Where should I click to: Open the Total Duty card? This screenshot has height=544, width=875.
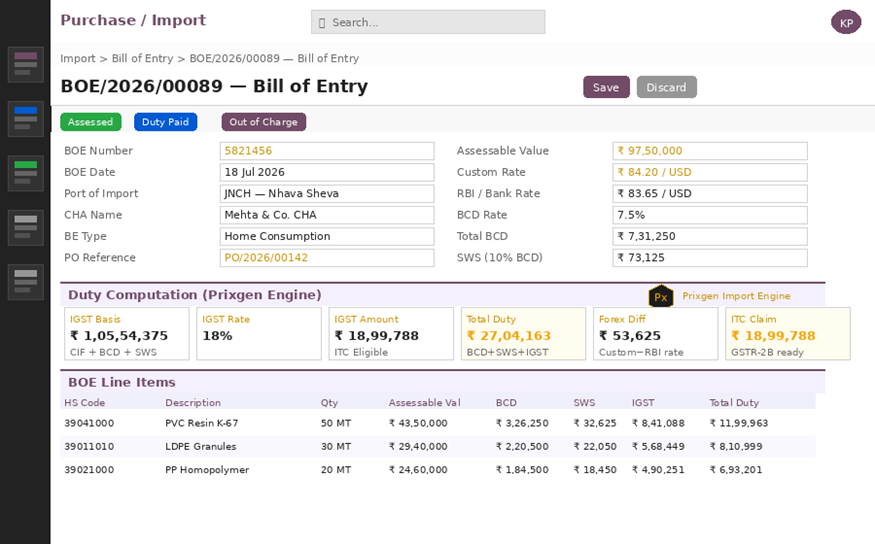(x=523, y=334)
